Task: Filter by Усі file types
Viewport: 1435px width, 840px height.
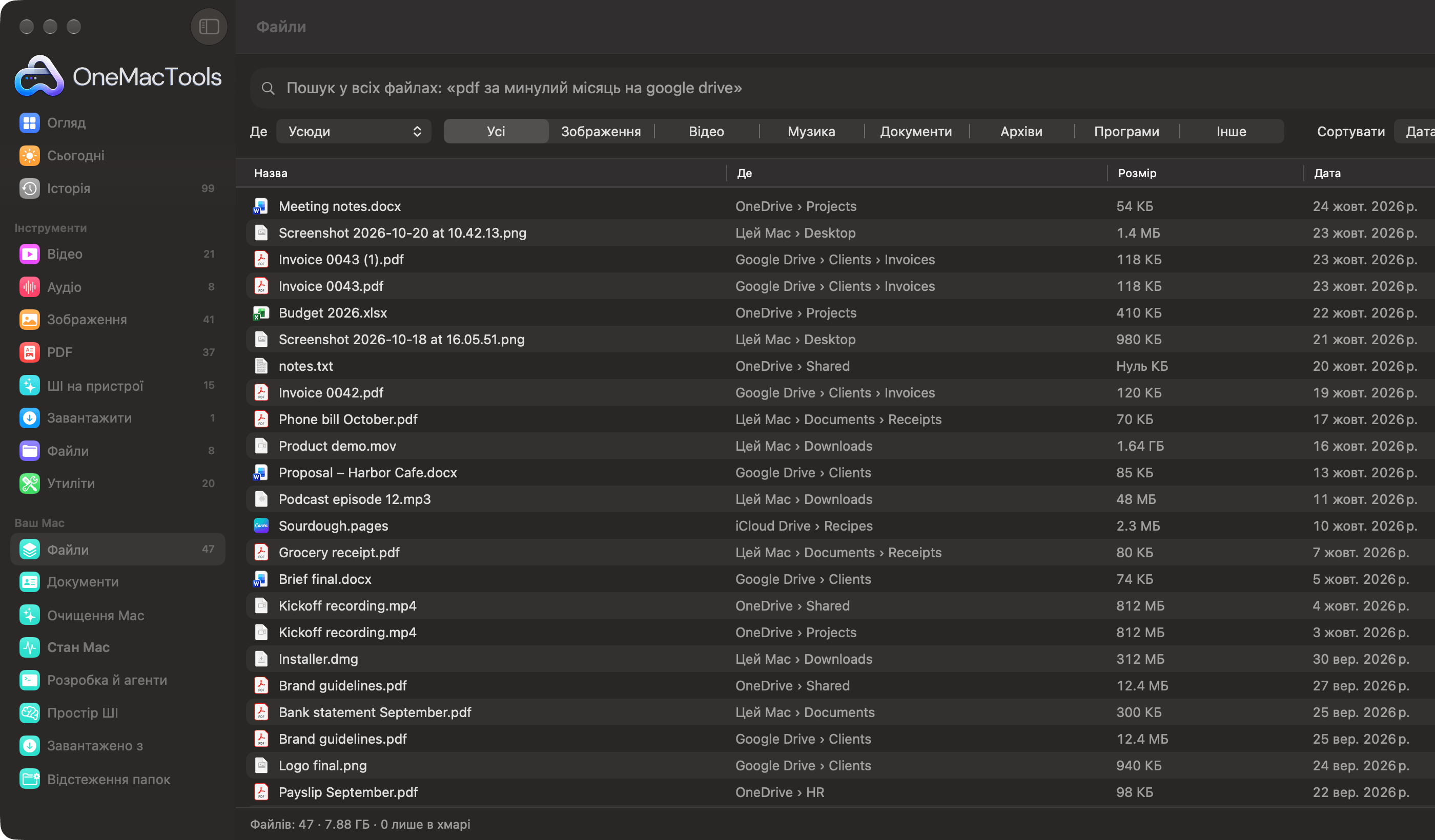Action: (496, 132)
